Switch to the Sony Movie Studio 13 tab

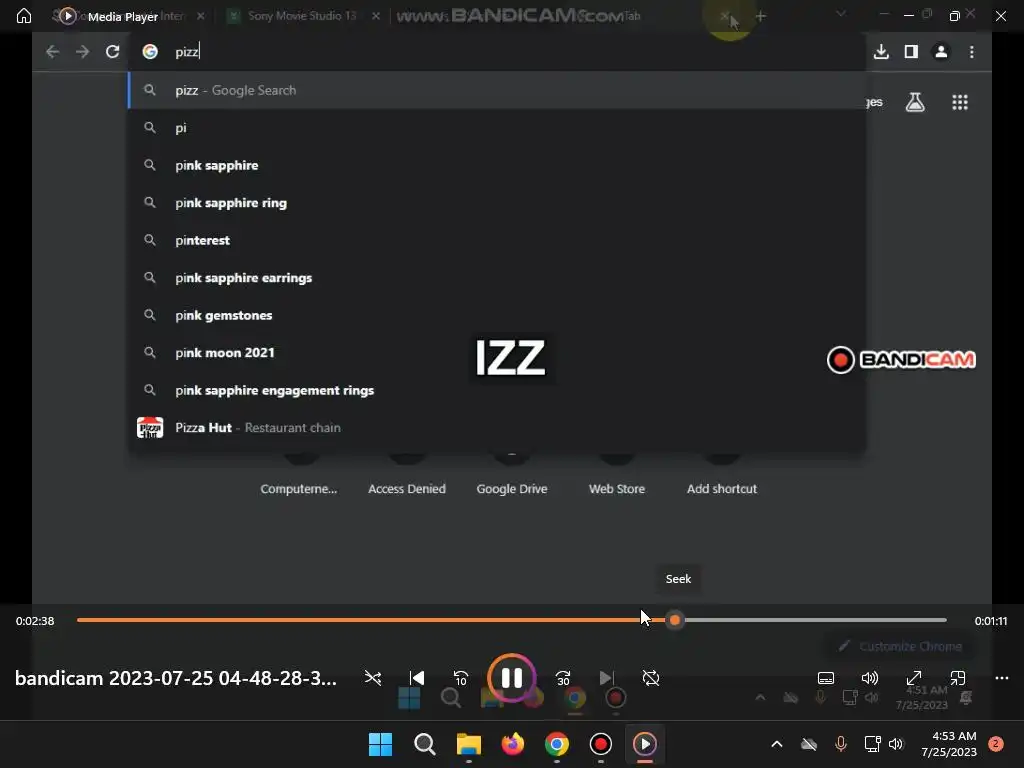point(302,16)
